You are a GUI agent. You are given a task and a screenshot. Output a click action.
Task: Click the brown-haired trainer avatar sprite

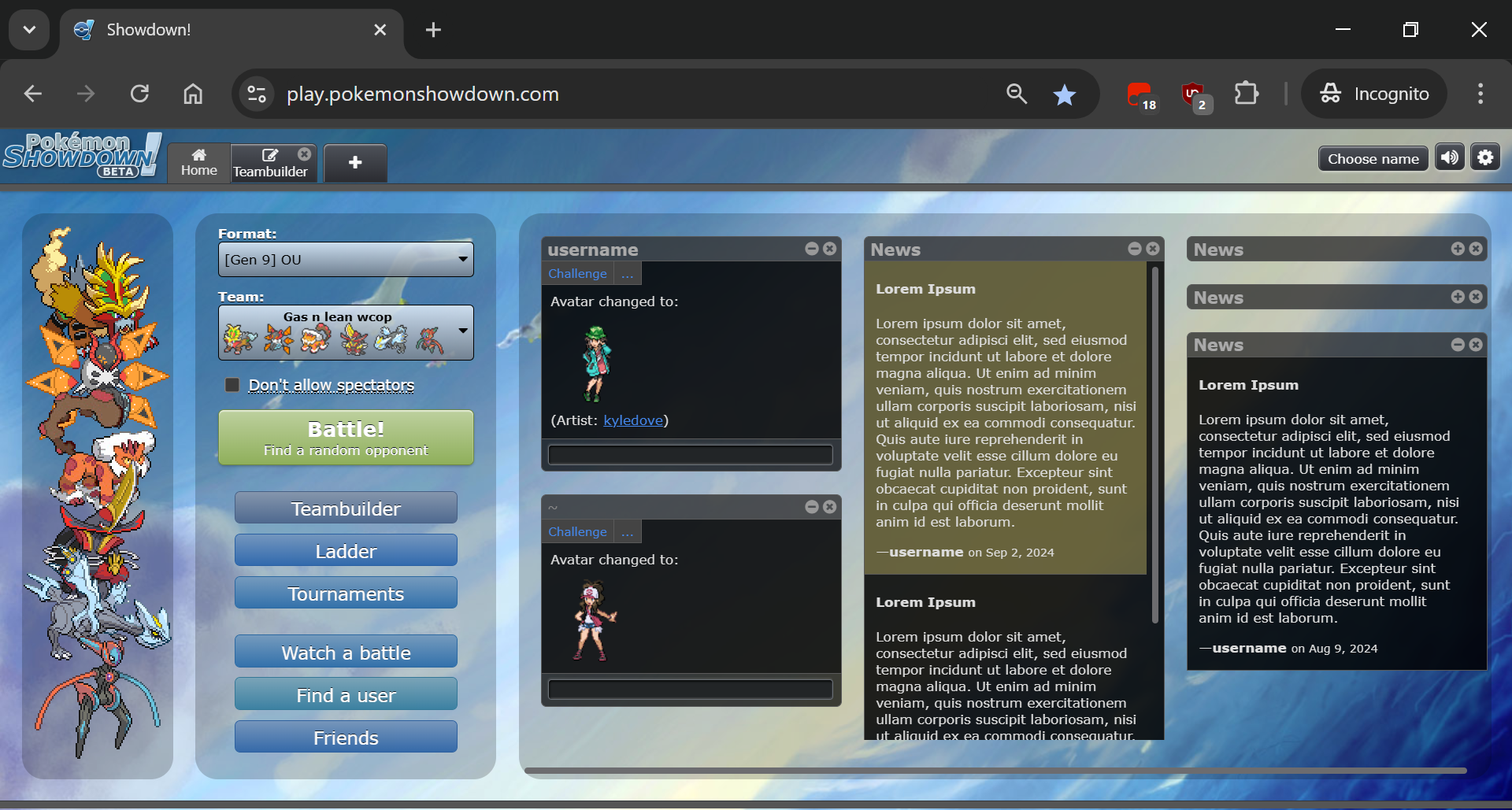coord(595,621)
